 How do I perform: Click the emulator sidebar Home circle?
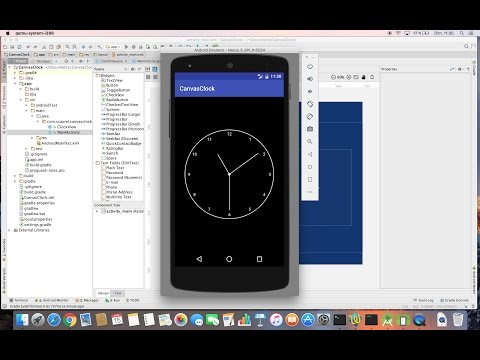point(310,167)
